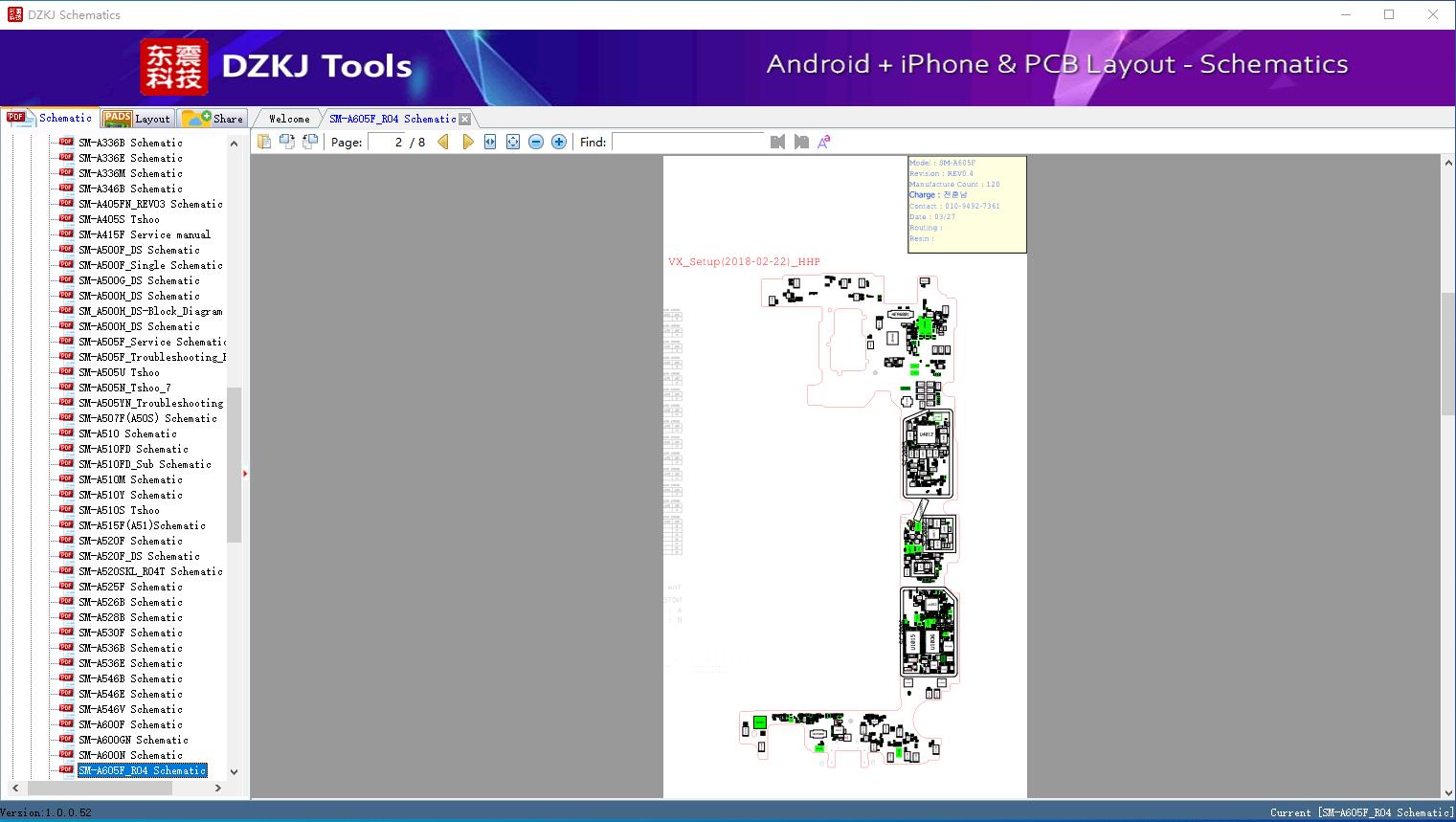Click the PDF icon beside SM-A536B Schematic
The width and height of the screenshot is (1456, 822).
coord(66,648)
